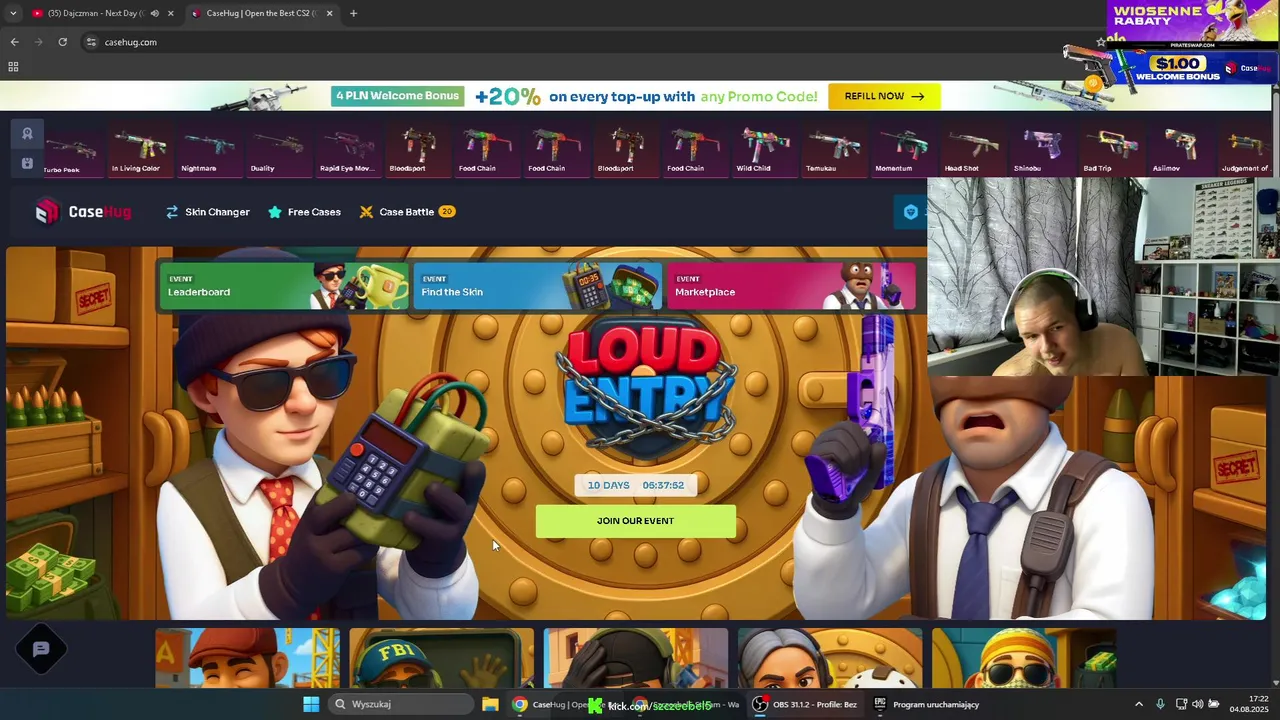Open the Nightmare drop item
The image size is (1280, 720).
208,150
